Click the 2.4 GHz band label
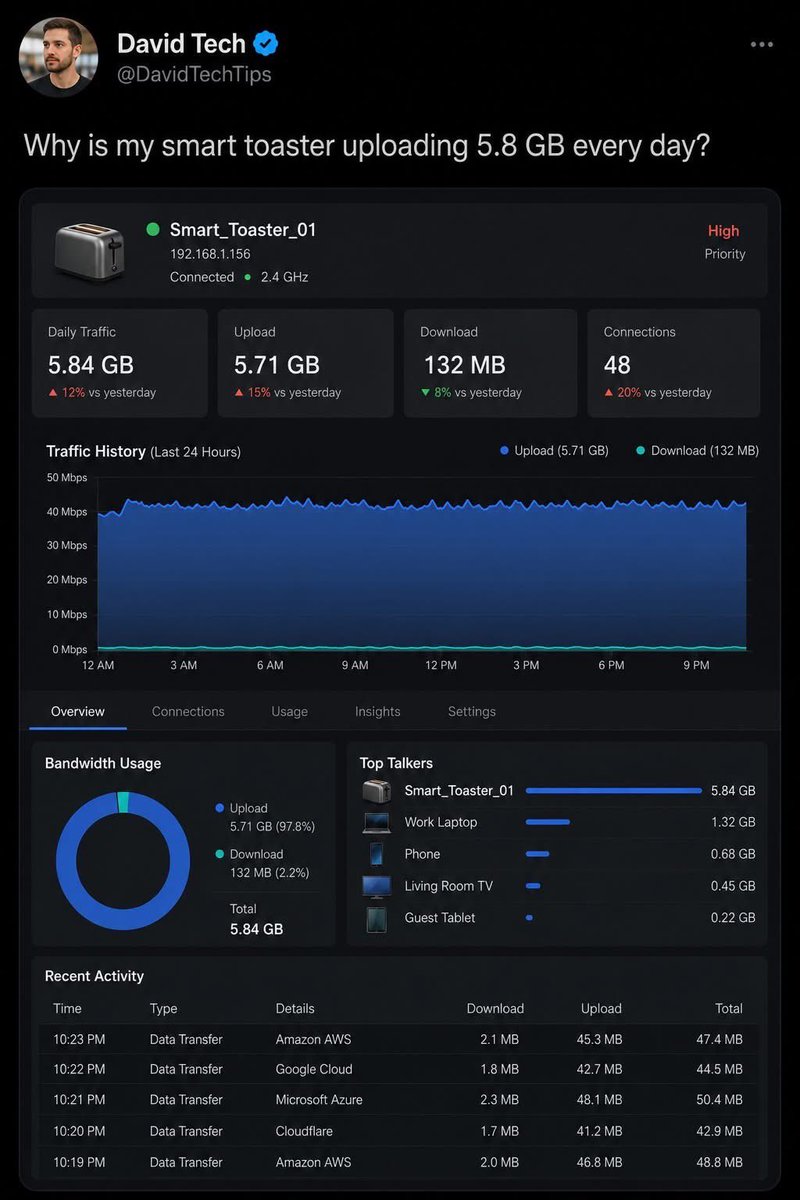 point(284,277)
